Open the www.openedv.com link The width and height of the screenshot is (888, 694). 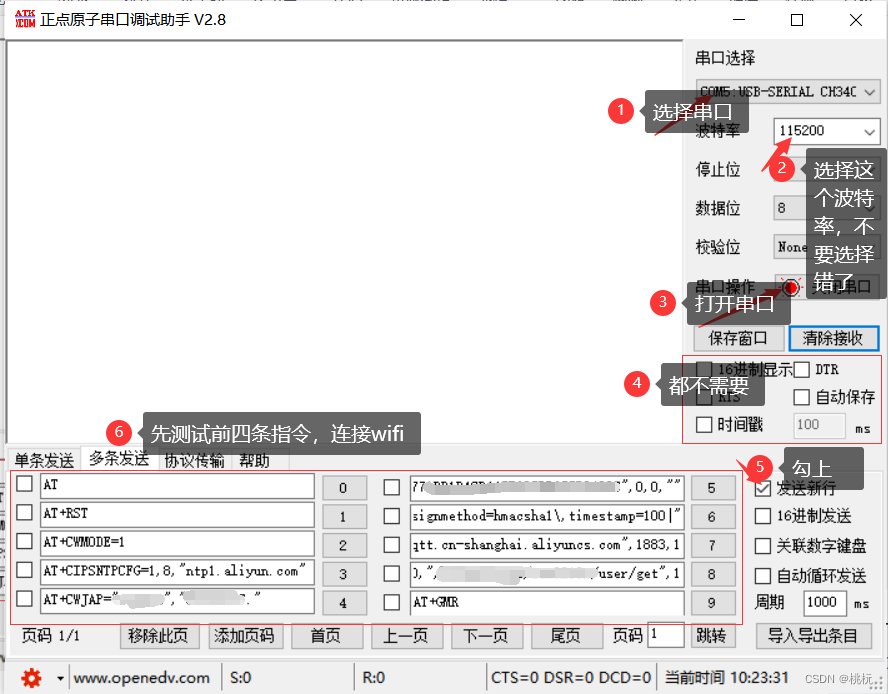(142, 678)
